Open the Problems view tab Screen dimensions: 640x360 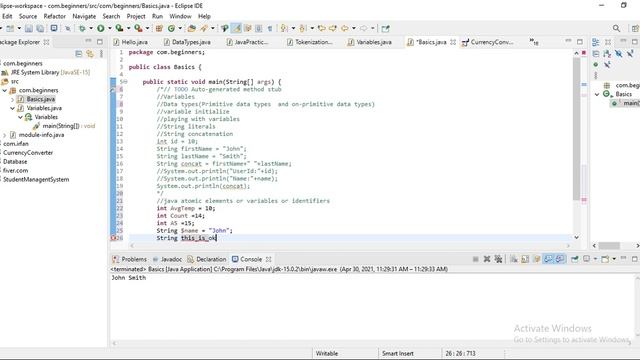coord(129,259)
